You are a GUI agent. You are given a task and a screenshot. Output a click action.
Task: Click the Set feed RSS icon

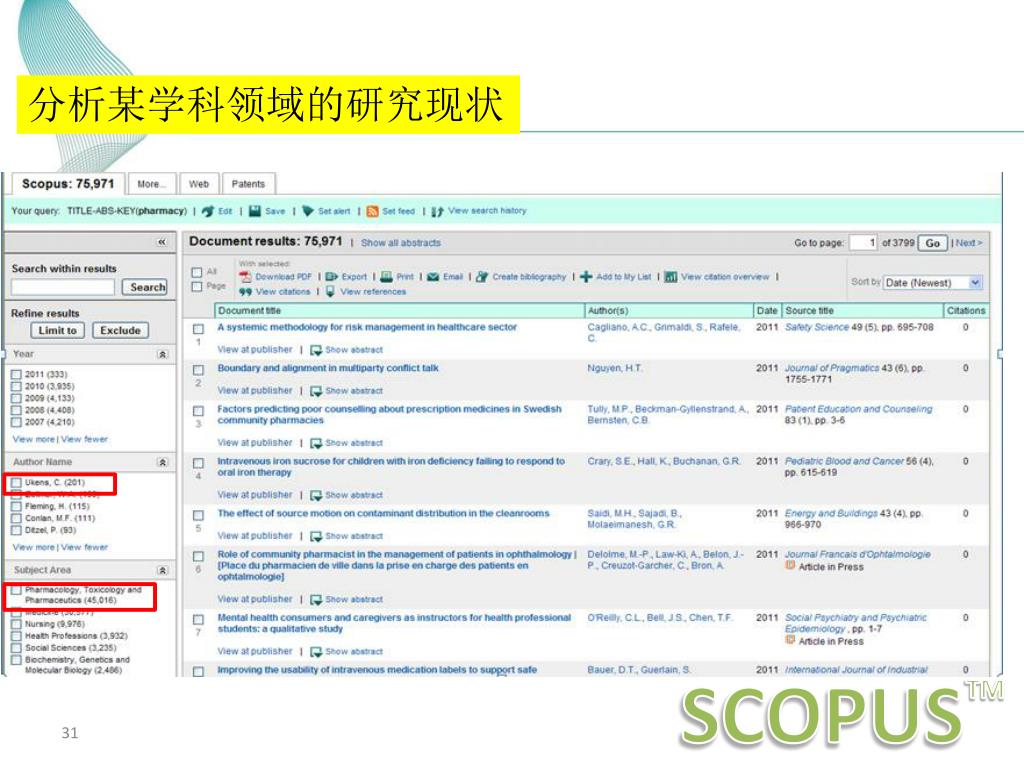(x=373, y=211)
